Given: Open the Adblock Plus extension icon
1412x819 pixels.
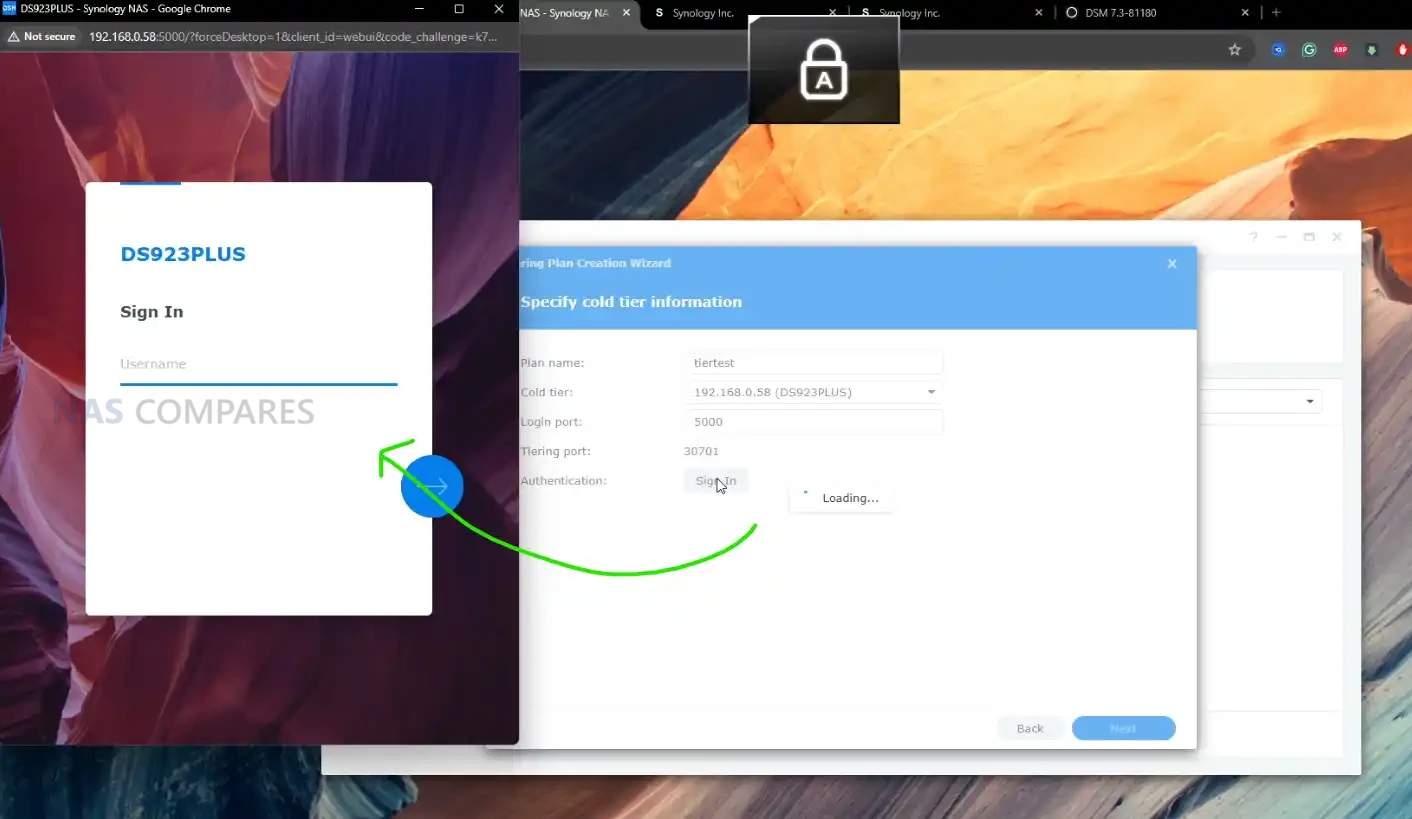Looking at the screenshot, I should pyautogui.click(x=1339, y=50).
